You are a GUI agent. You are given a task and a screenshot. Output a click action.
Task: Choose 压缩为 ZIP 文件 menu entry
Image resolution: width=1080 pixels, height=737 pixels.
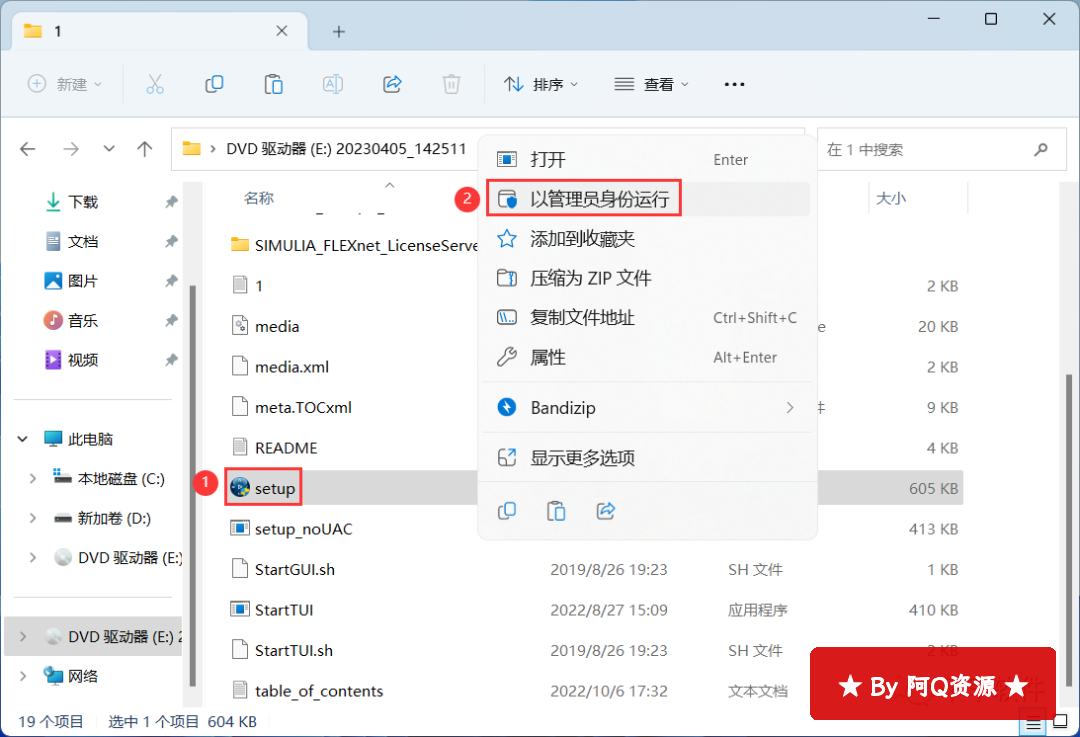[x=590, y=278]
